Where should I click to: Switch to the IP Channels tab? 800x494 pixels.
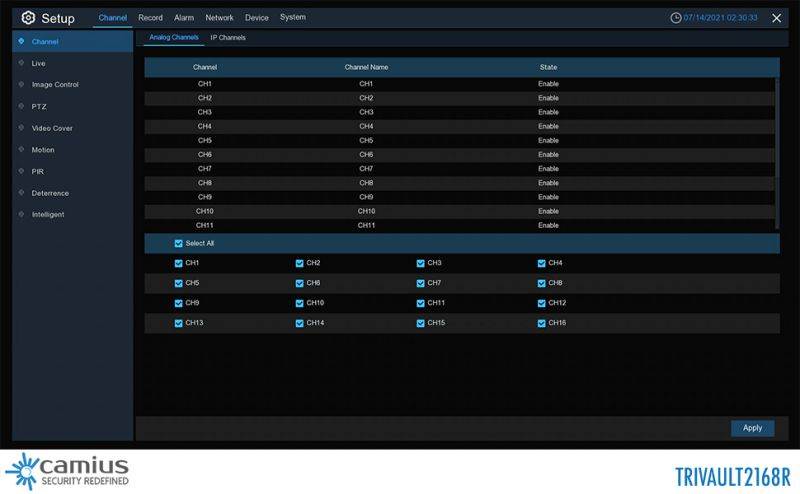coord(228,38)
